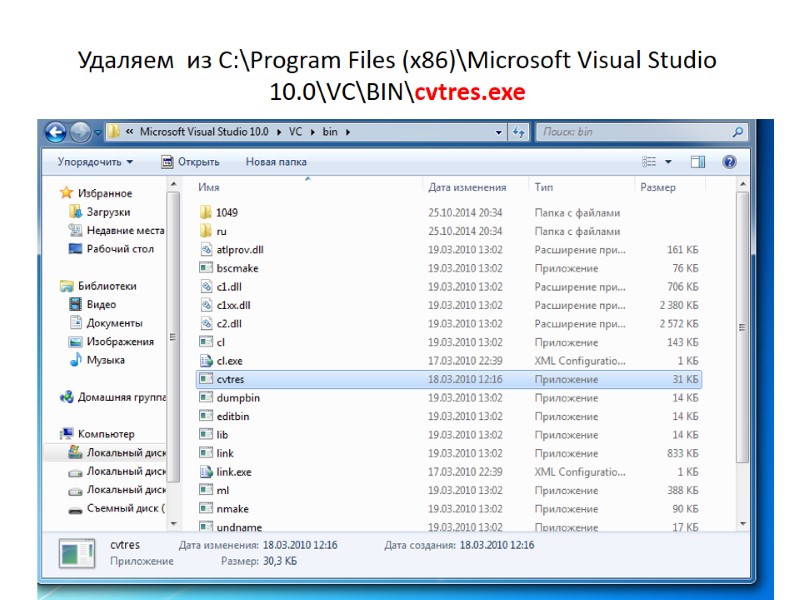The image size is (800, 600).
Task: Select the atlprov.dll file icon
Action: click(x=206, y=249)
